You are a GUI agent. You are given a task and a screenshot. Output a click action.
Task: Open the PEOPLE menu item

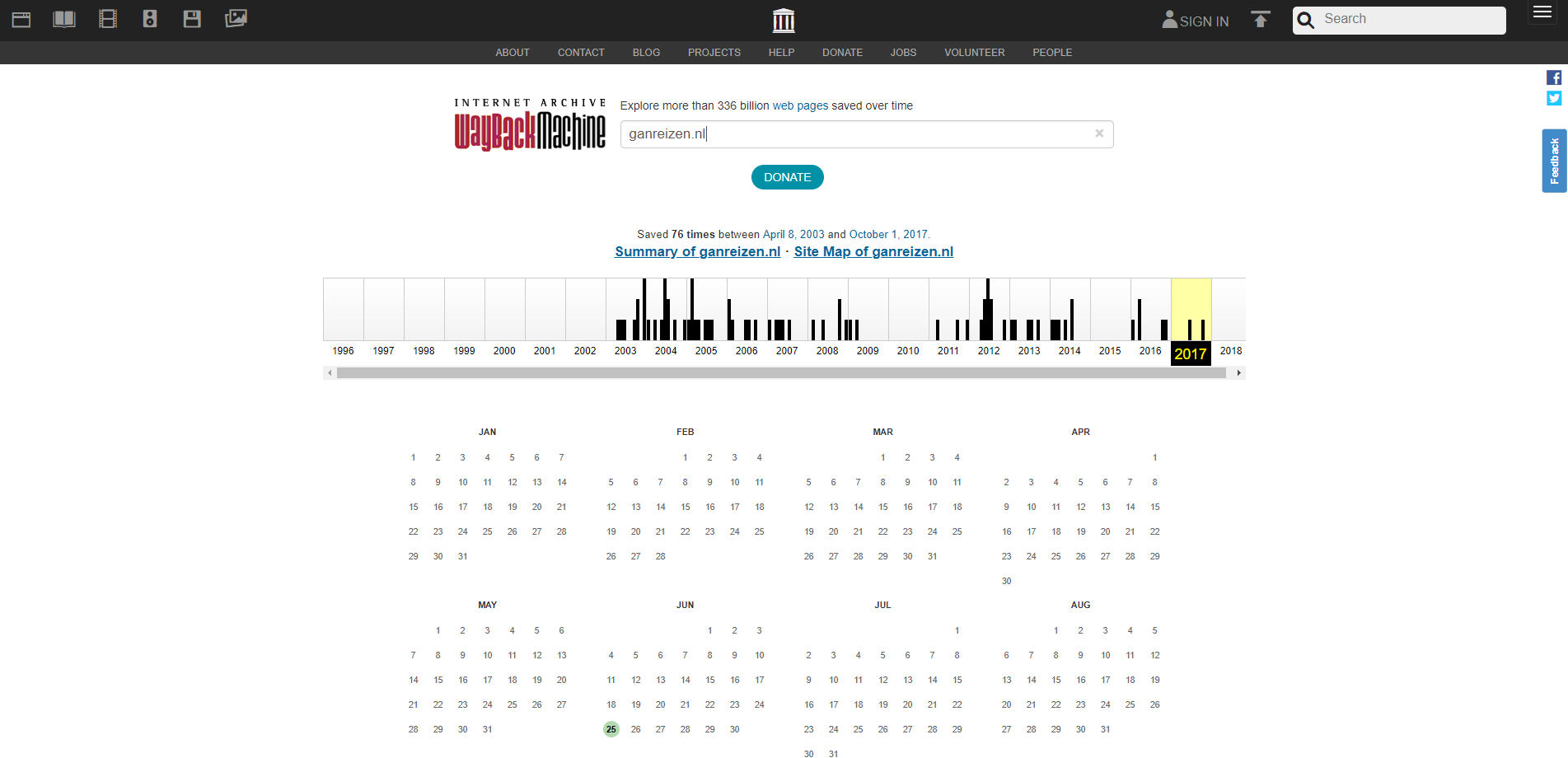pyautogui.click(x=1052, y=53)
